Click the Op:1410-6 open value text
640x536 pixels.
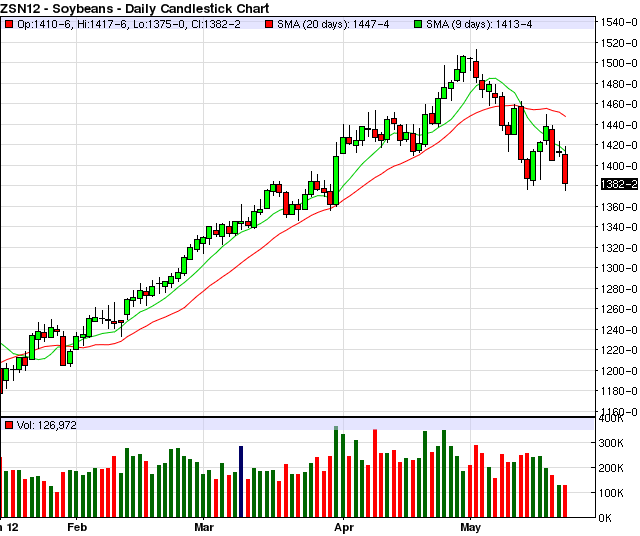click(x=45, y=24)
